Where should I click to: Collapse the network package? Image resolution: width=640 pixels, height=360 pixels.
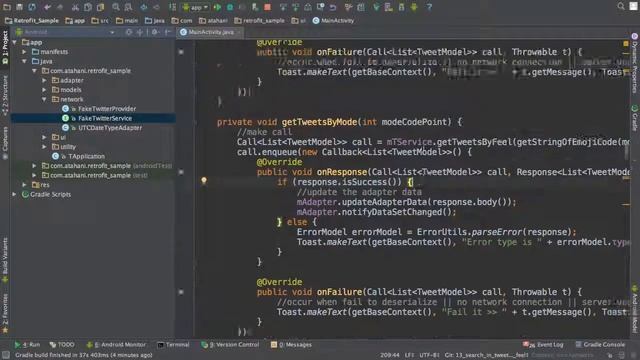pos(44,99)
